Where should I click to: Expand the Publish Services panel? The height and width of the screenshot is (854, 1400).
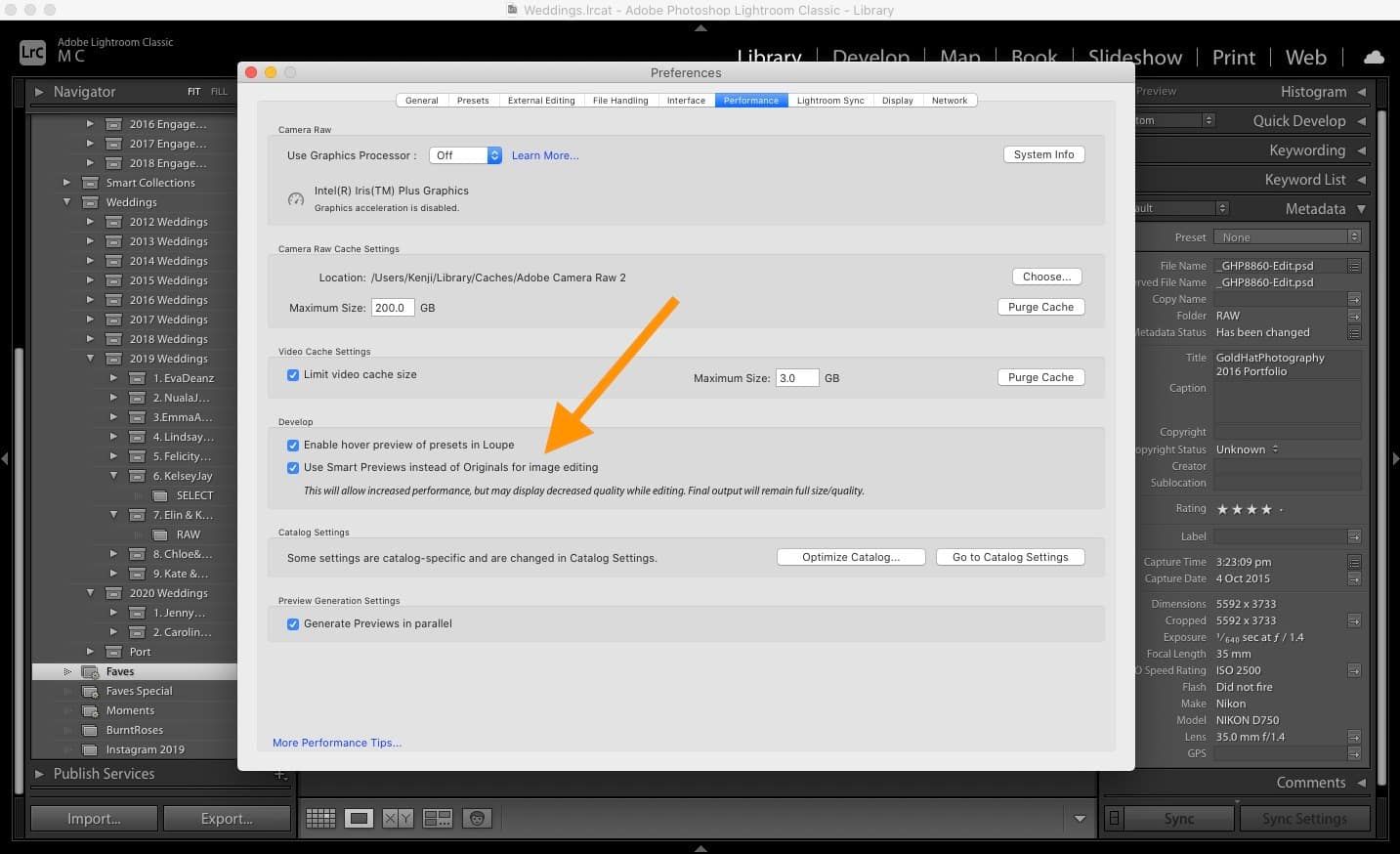(39, 774)
